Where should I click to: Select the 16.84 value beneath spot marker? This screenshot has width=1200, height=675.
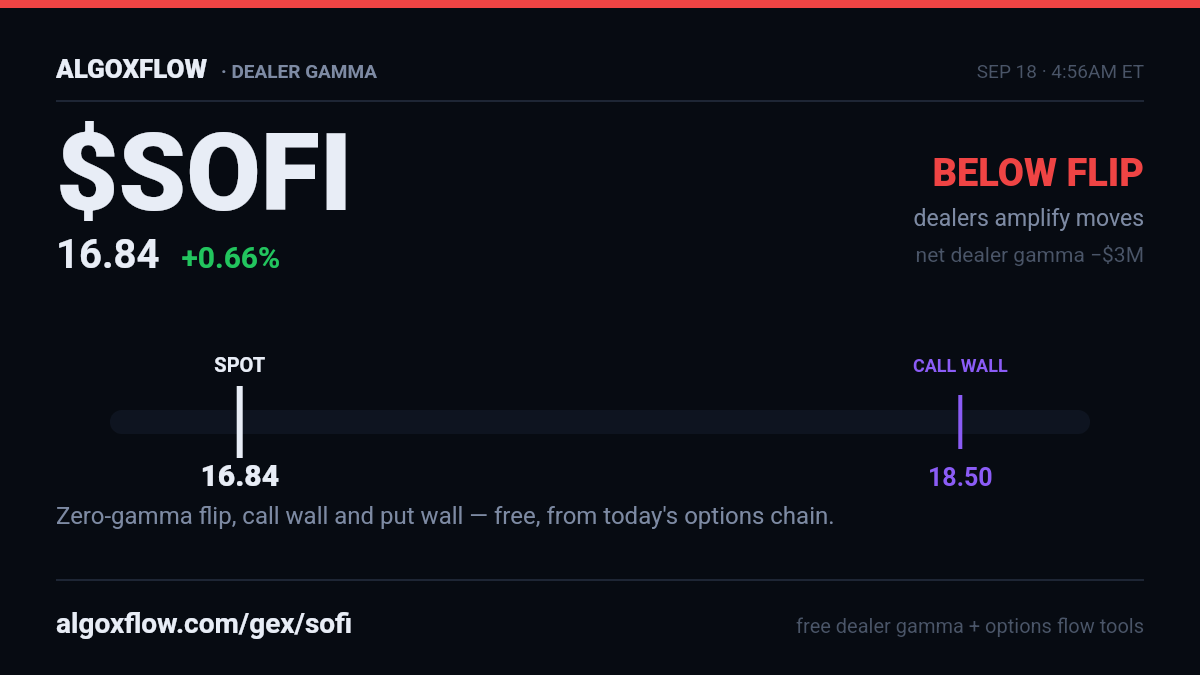(240, 476)
